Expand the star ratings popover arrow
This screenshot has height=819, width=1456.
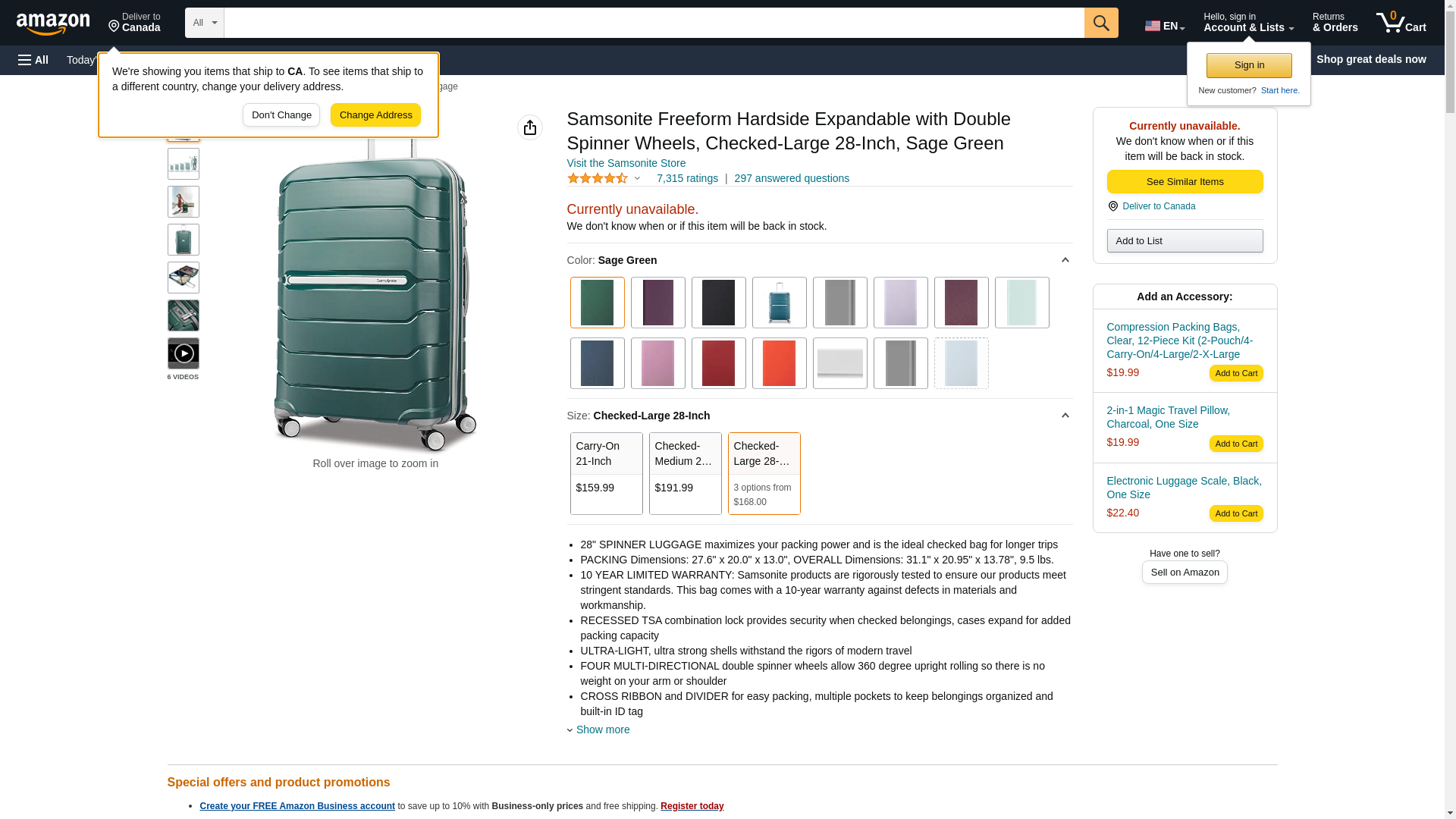pos(637,179)
